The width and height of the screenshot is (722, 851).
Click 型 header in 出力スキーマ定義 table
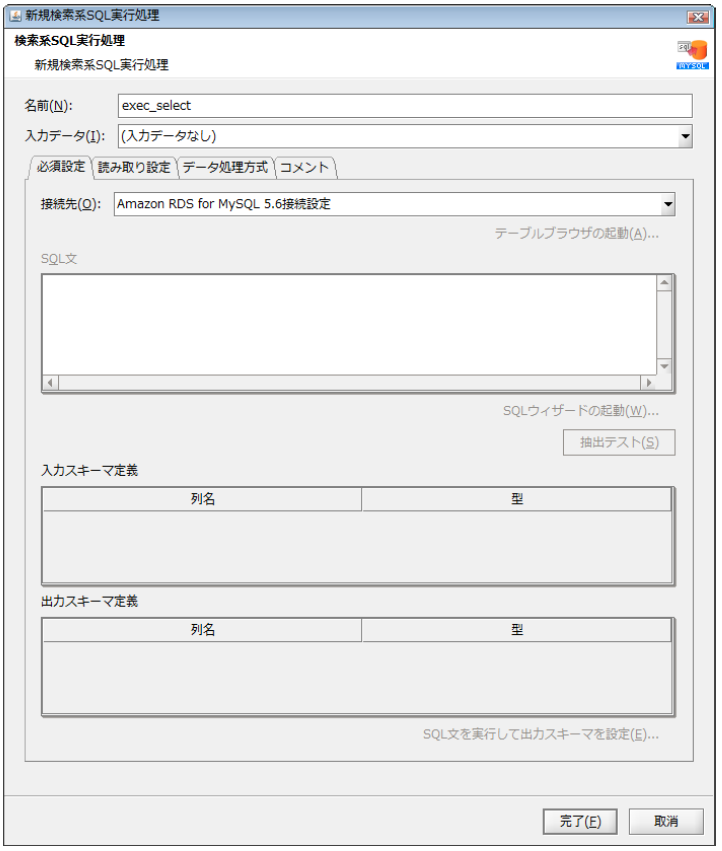point(517,630)
